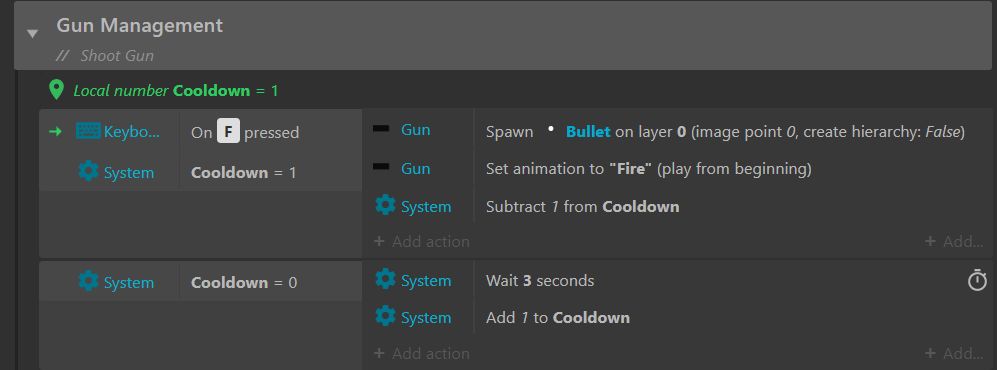Click the green local variable pin icon
This screenshot has height=370, width=997.
(57, 90)
